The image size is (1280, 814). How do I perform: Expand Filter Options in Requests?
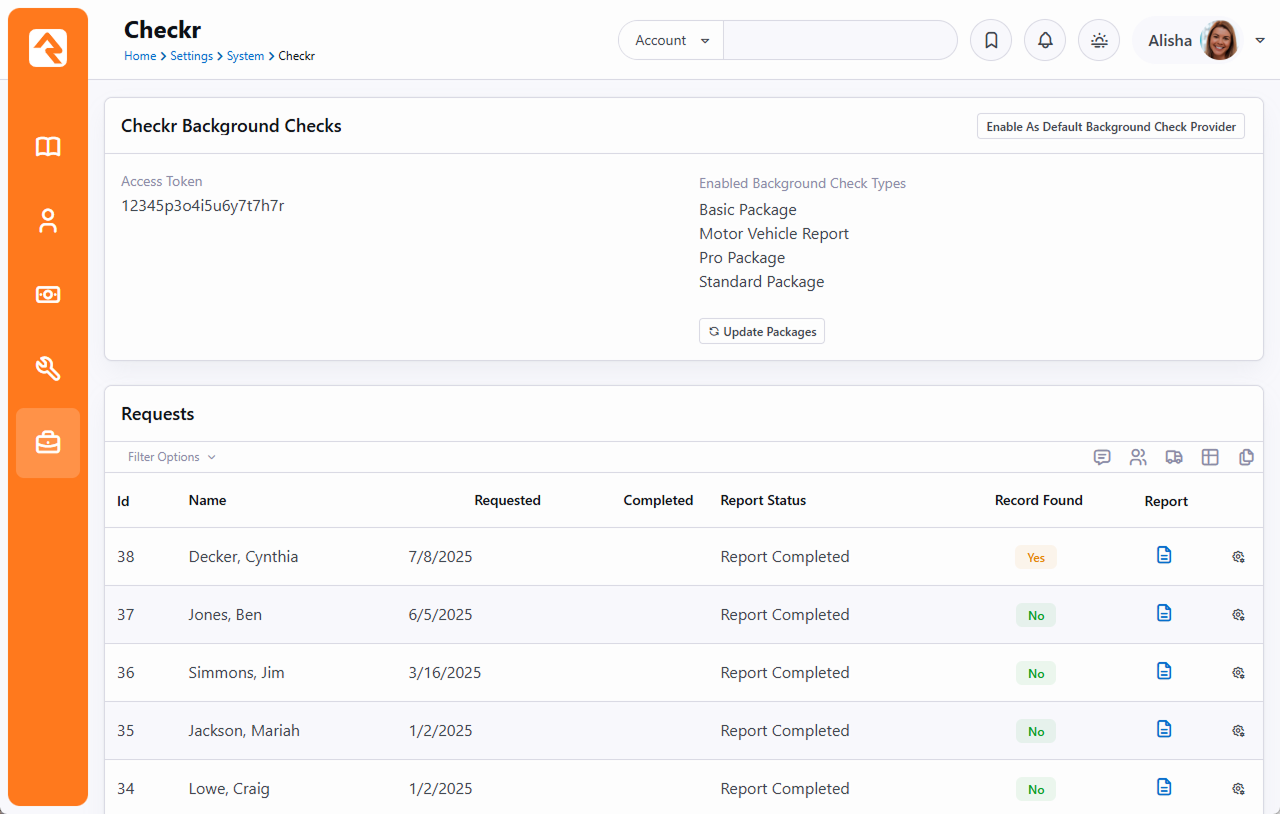pyautogui.click(x=171, y=457)
